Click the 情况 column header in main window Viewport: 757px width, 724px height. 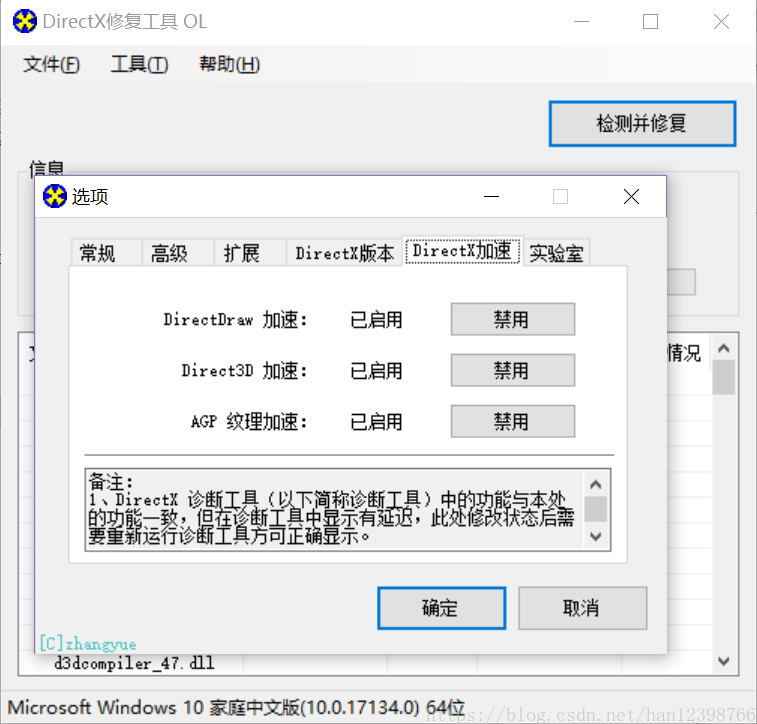pyautogui.click(x=684, y=353)
